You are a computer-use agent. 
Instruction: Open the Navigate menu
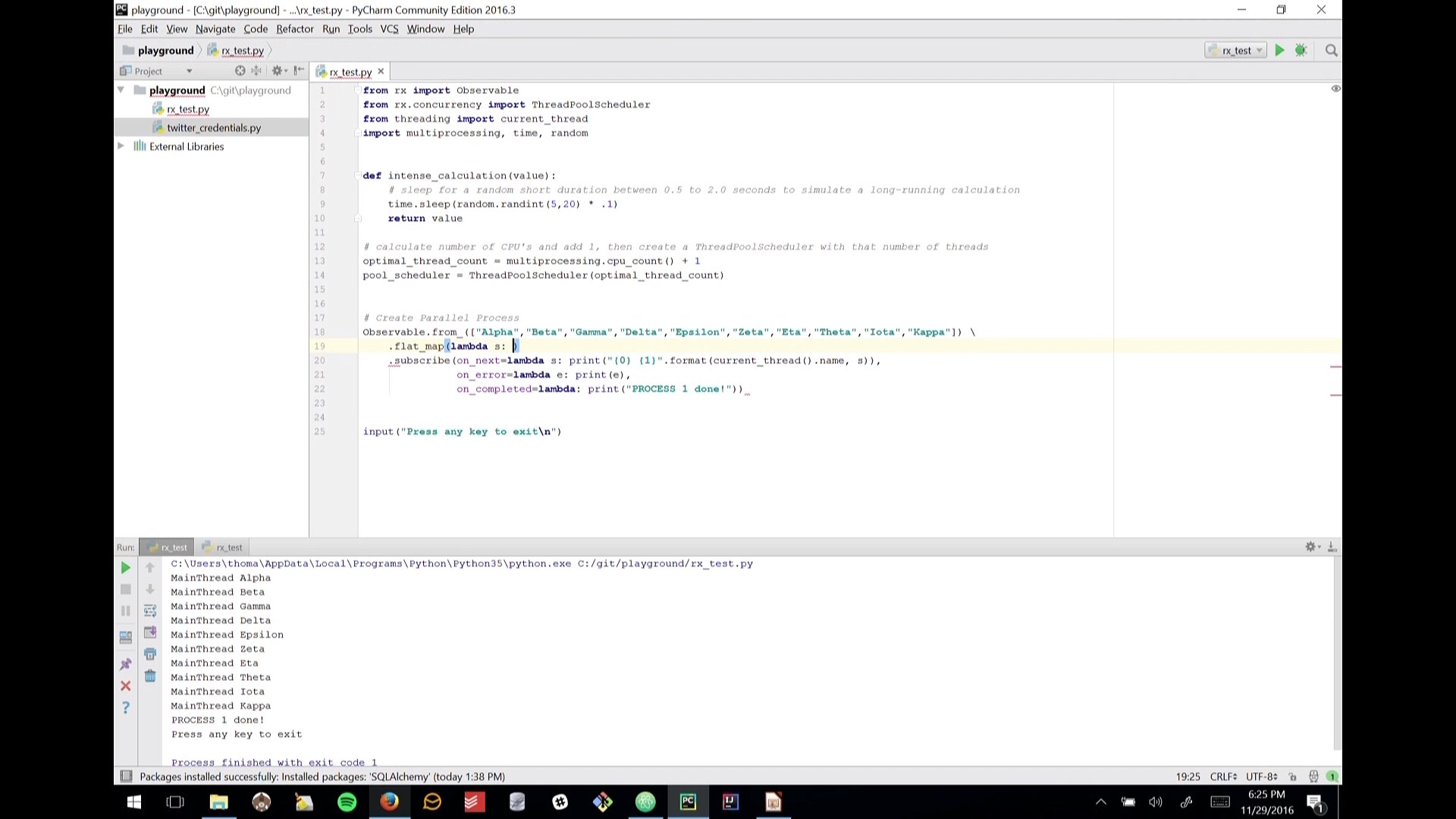[215, 29]
